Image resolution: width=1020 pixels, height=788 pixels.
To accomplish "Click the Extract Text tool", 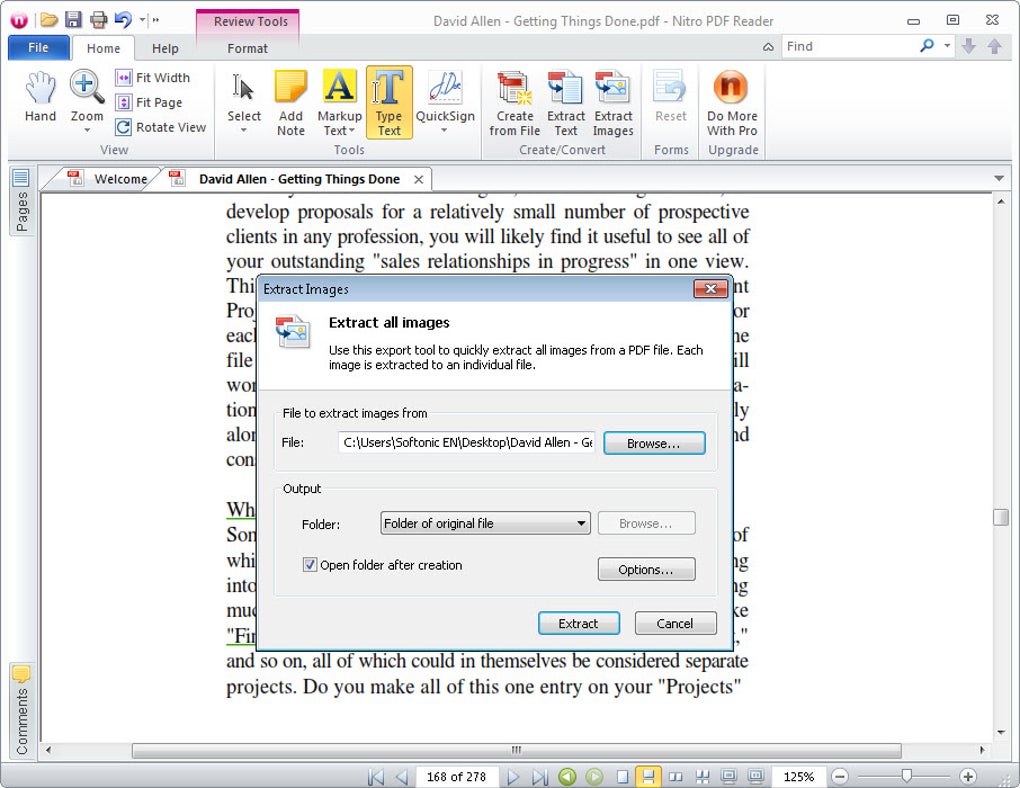I will click(x=565, y=100).
